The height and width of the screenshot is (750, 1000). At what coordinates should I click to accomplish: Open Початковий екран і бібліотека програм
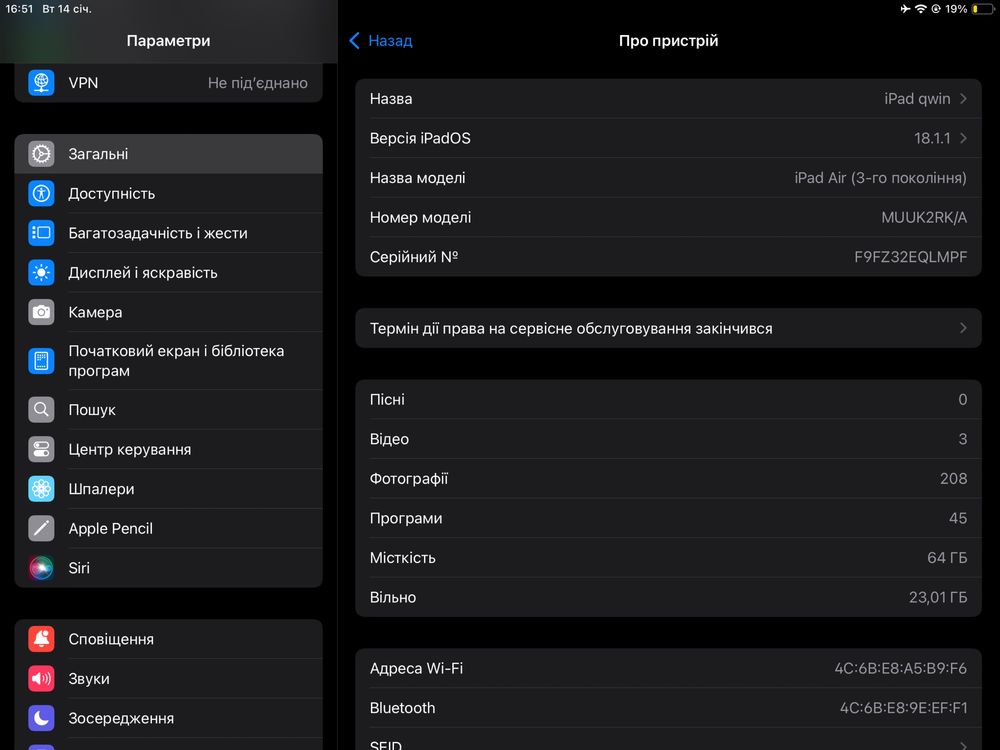(x=168, y=361)
